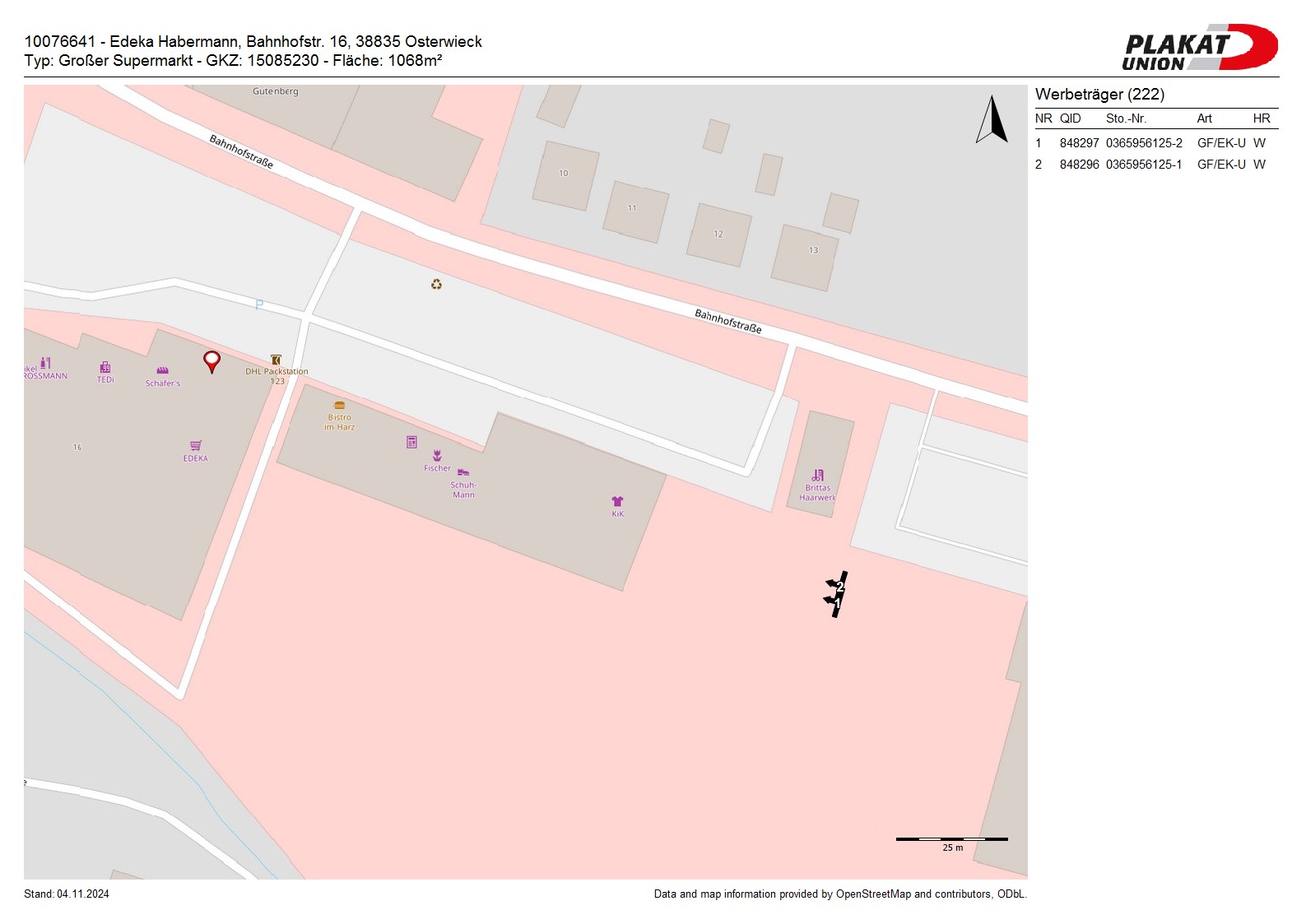Viewport: 1306px width, 924px height.
Task: Click the 25 m scale bar
Action: tap(951, 839)
